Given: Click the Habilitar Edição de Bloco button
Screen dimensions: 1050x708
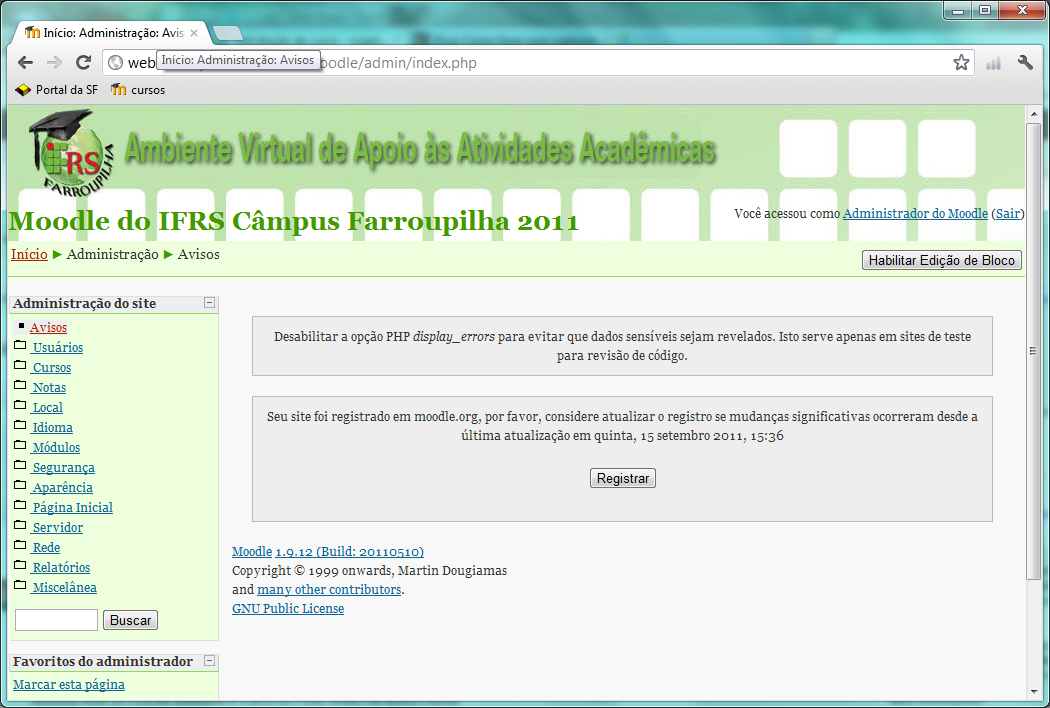Looking at the screenshot, I should point(941,261).
